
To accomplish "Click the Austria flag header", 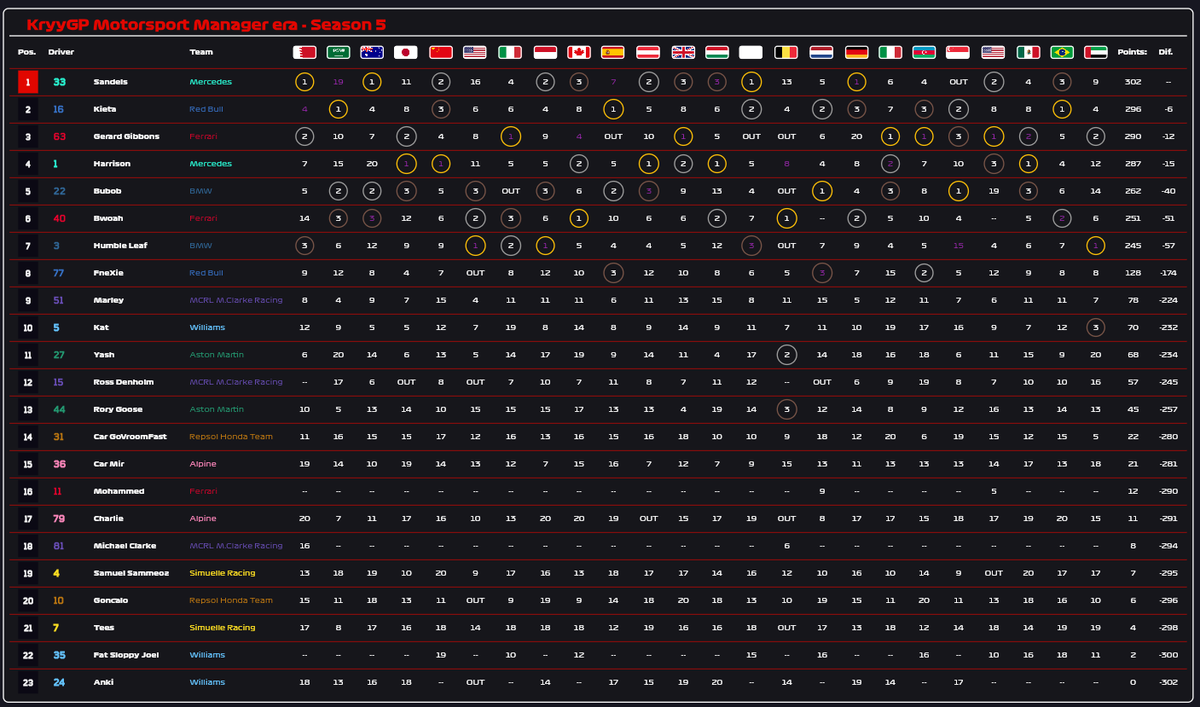I will [648, 52].
